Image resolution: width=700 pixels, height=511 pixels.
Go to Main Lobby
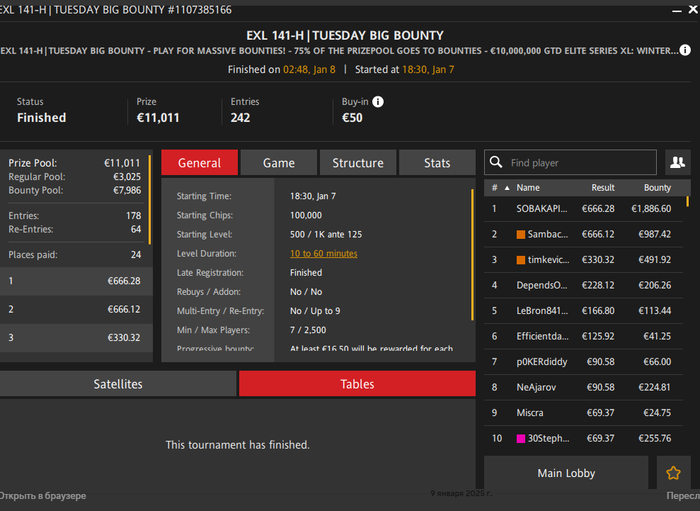(x=566, y=473)
